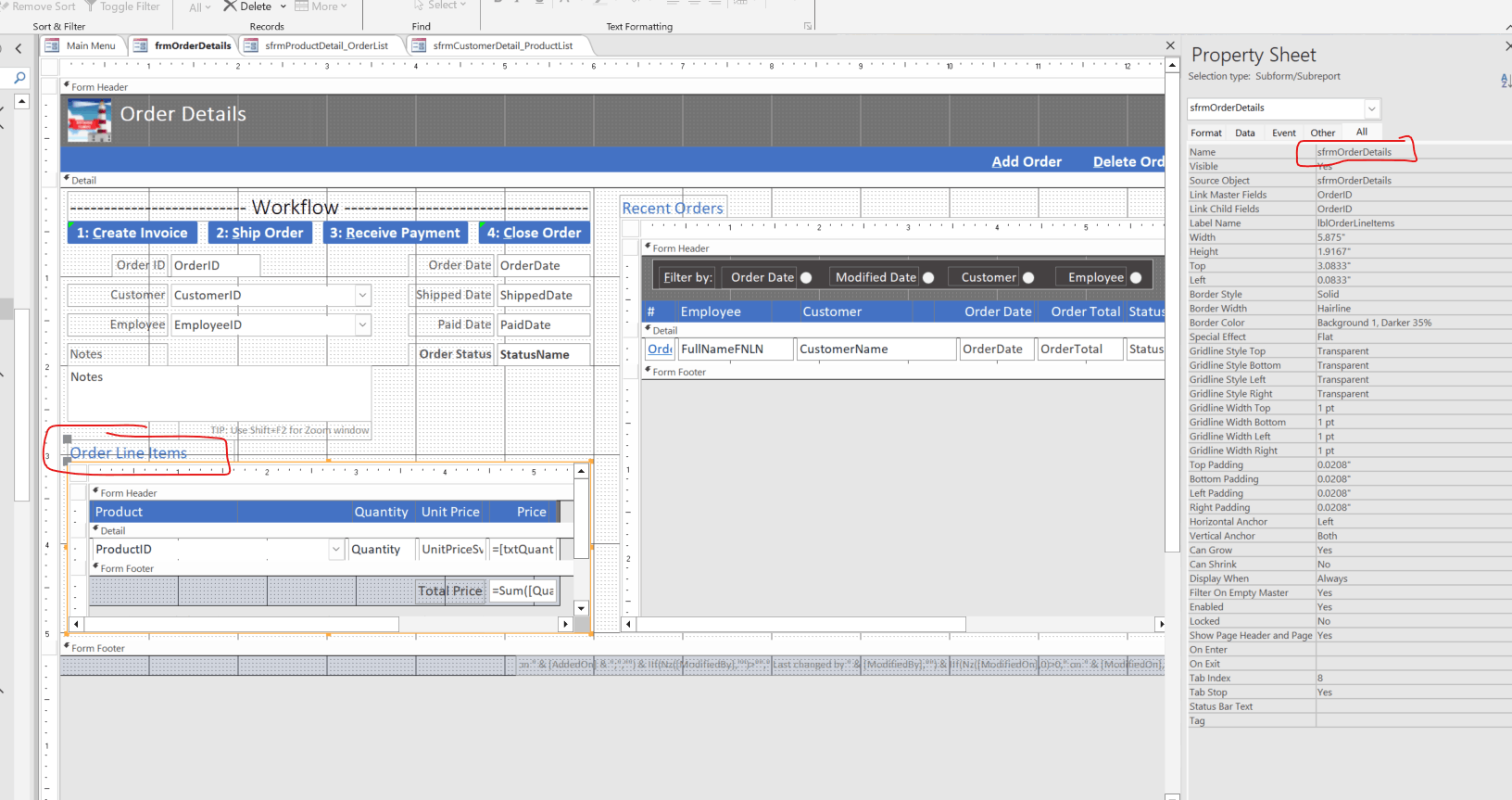Open the Event tab in Property Sheet
1512x800 pixels.
pos(1284,133)
